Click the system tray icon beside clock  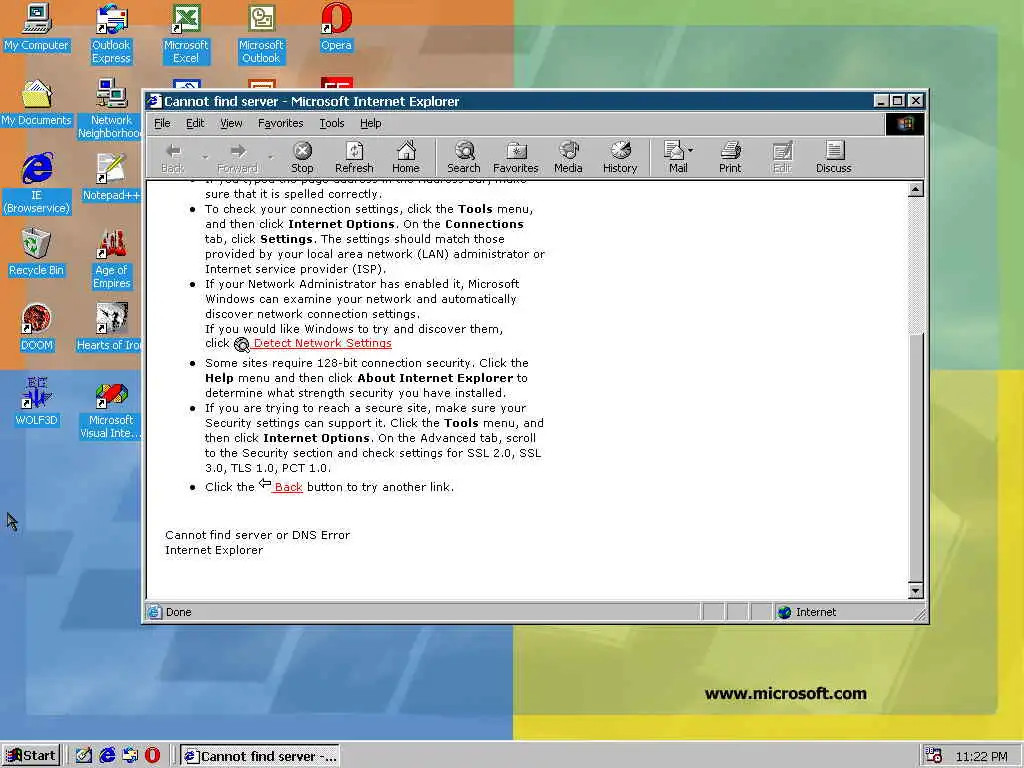coord(933,756)
